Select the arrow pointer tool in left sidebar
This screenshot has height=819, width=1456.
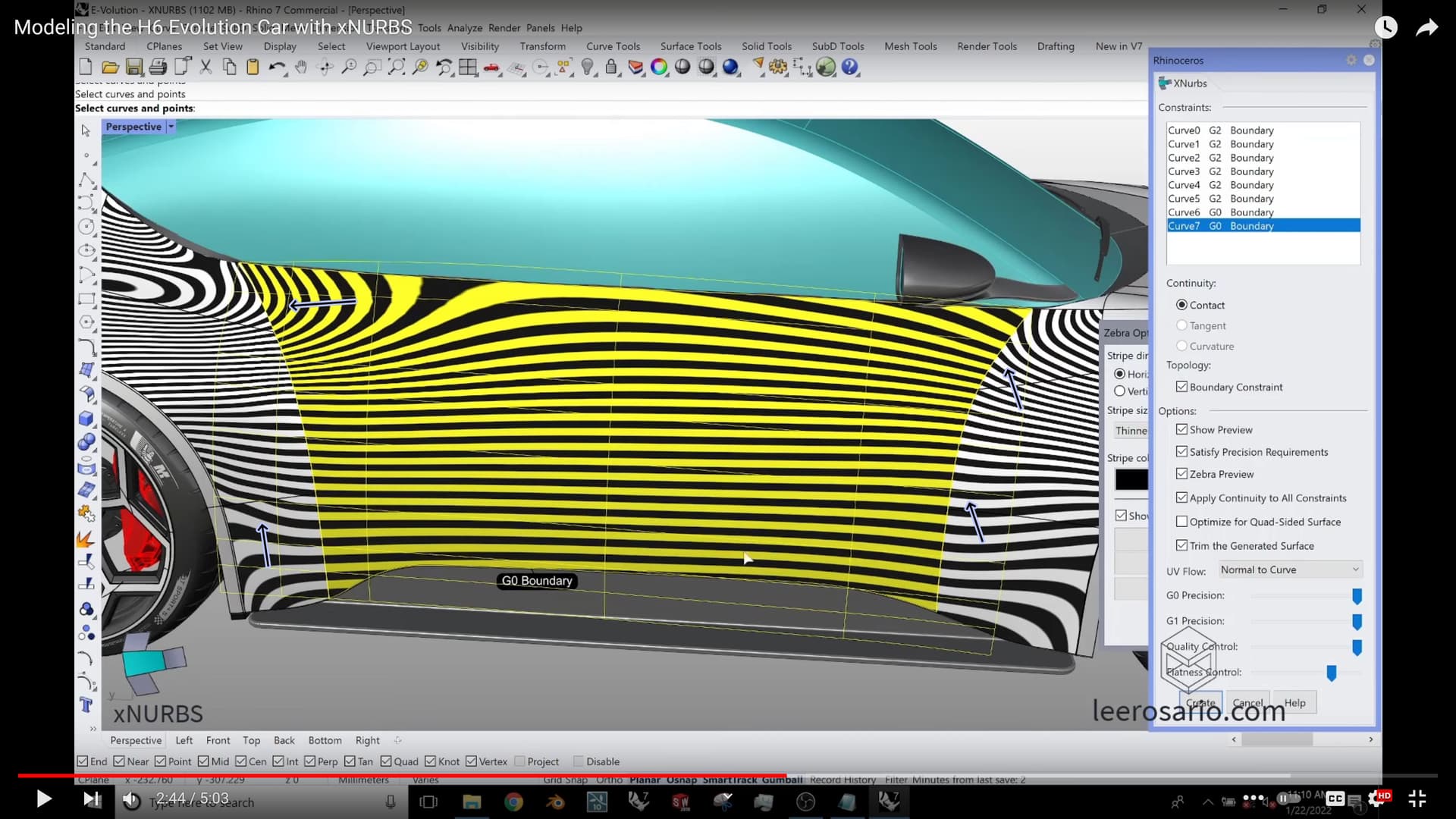click(x=86, y=131)
